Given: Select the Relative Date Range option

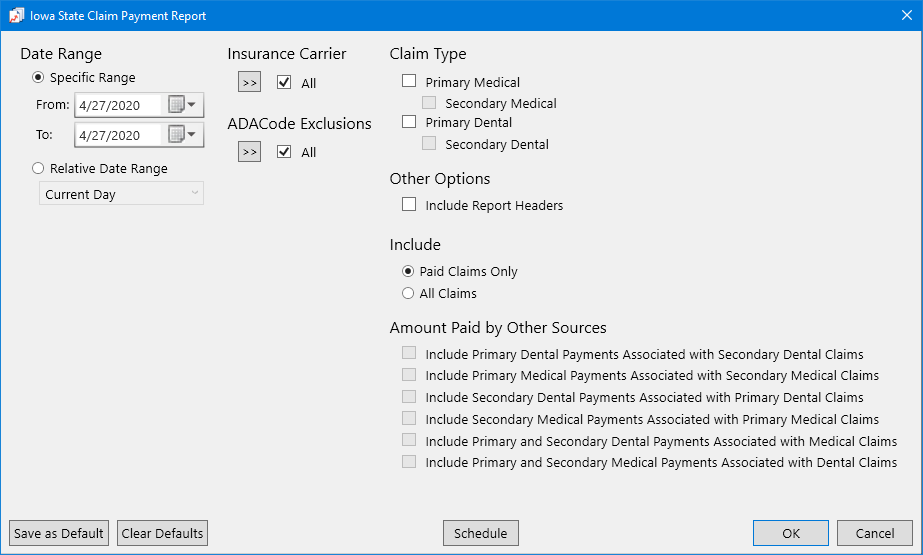Looking at the screenshot, I should pos(39,169).
